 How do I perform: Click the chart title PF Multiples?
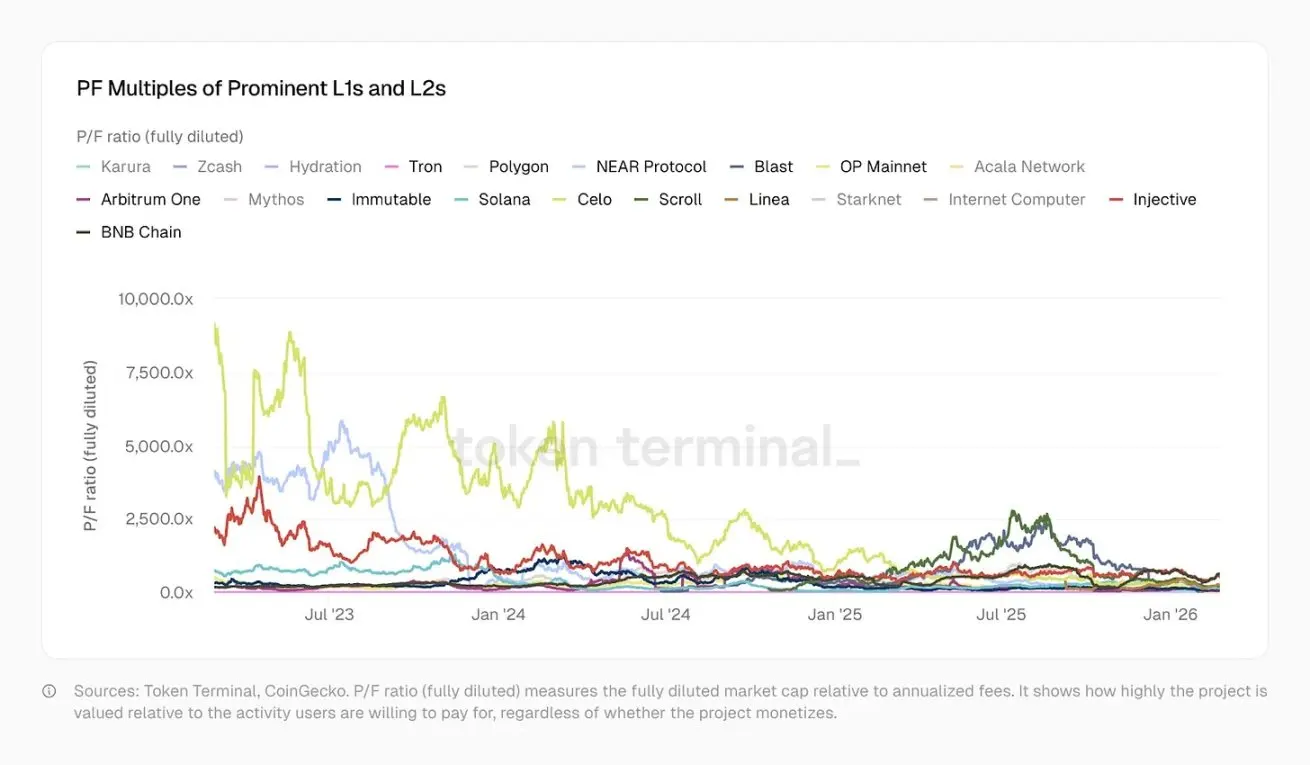click(x=261, y=88)
